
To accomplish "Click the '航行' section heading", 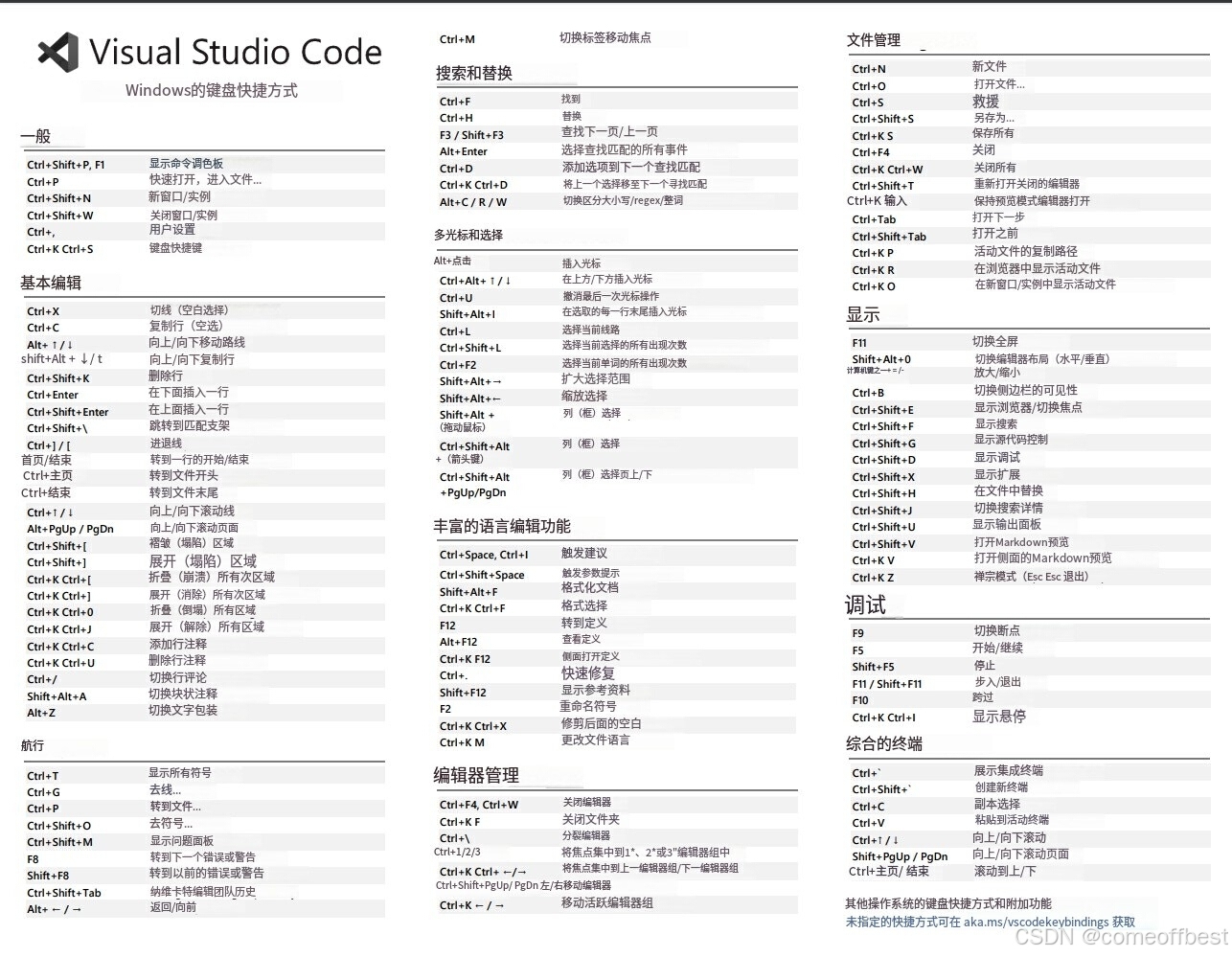I will 33,745.
